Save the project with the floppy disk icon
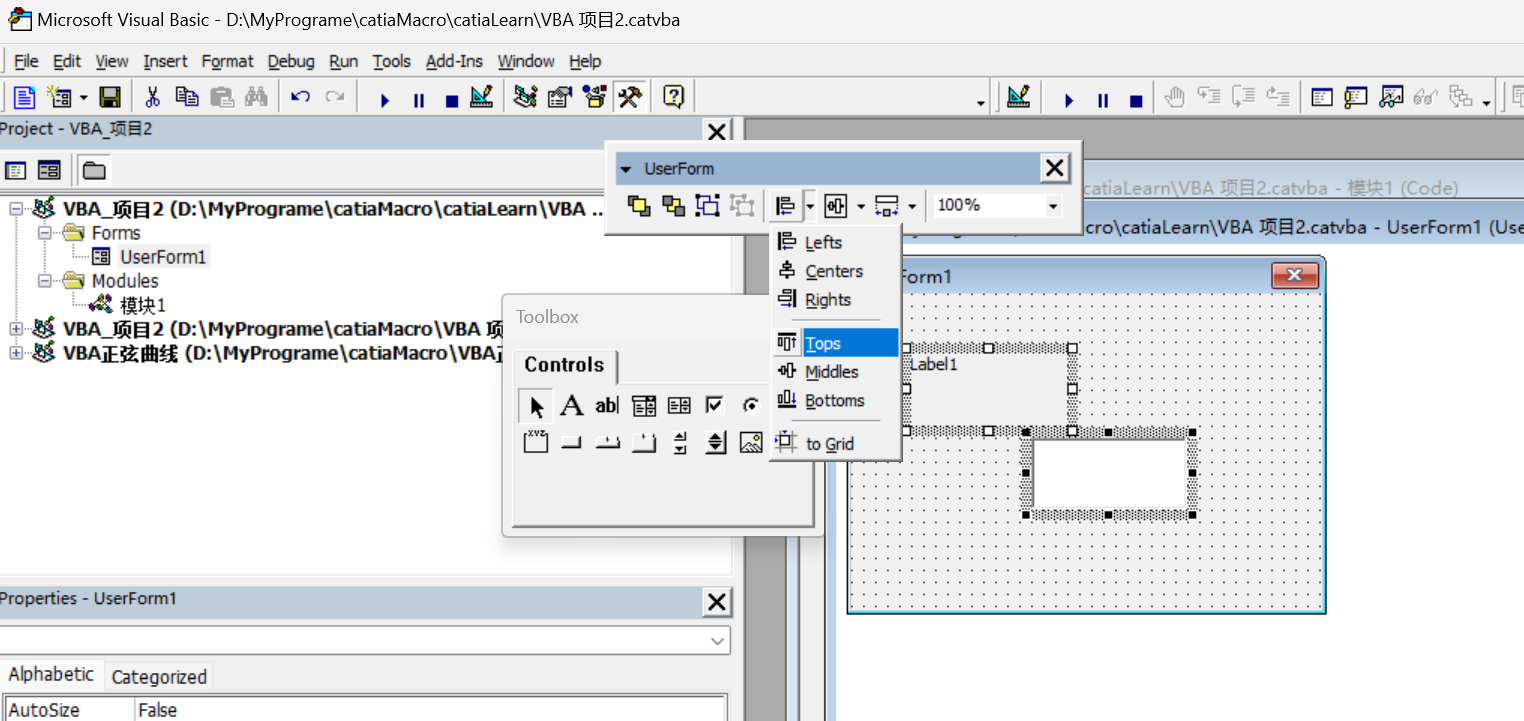 coord(110,97)
